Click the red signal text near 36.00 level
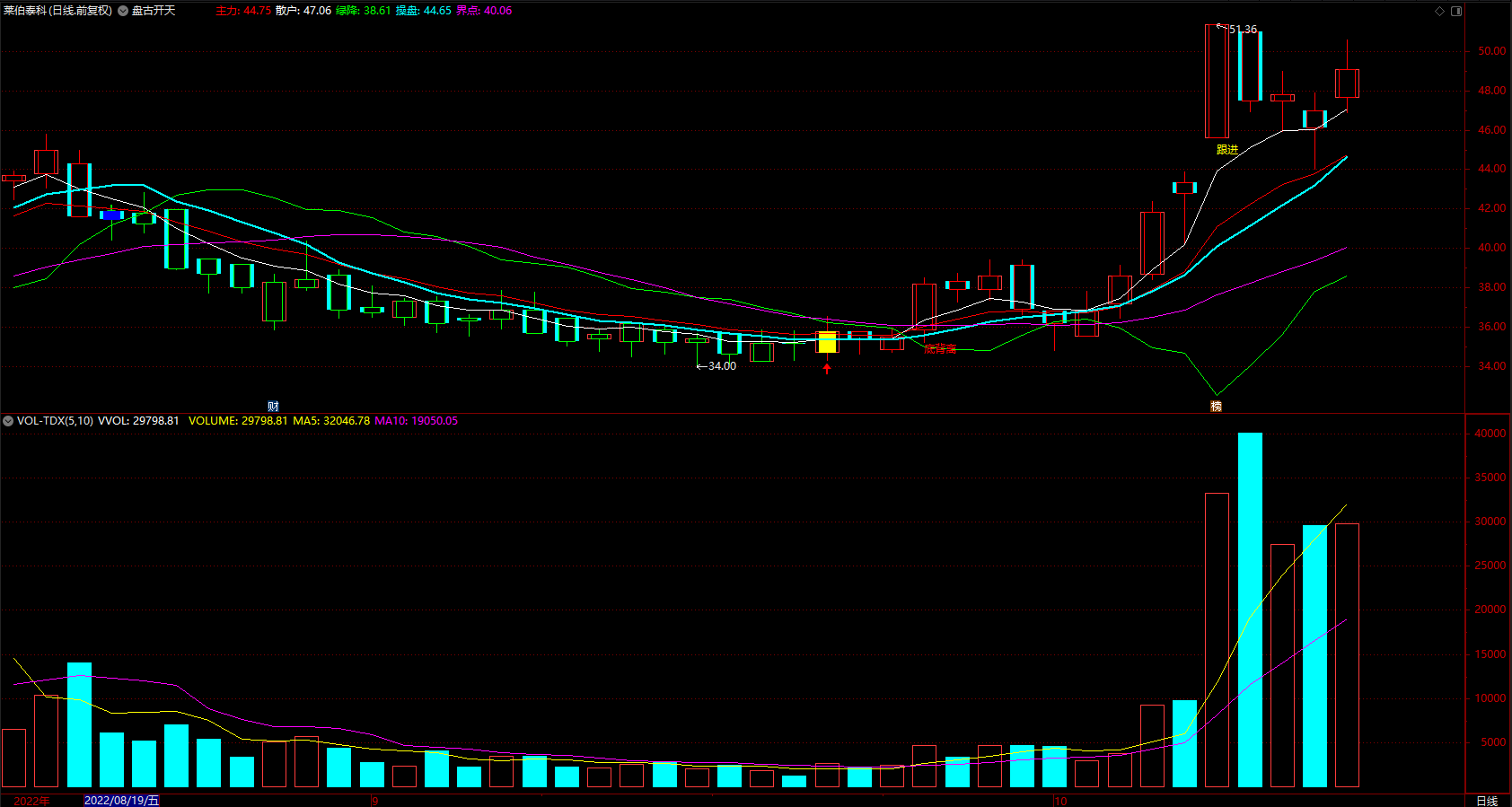 (x=940, y=348)
